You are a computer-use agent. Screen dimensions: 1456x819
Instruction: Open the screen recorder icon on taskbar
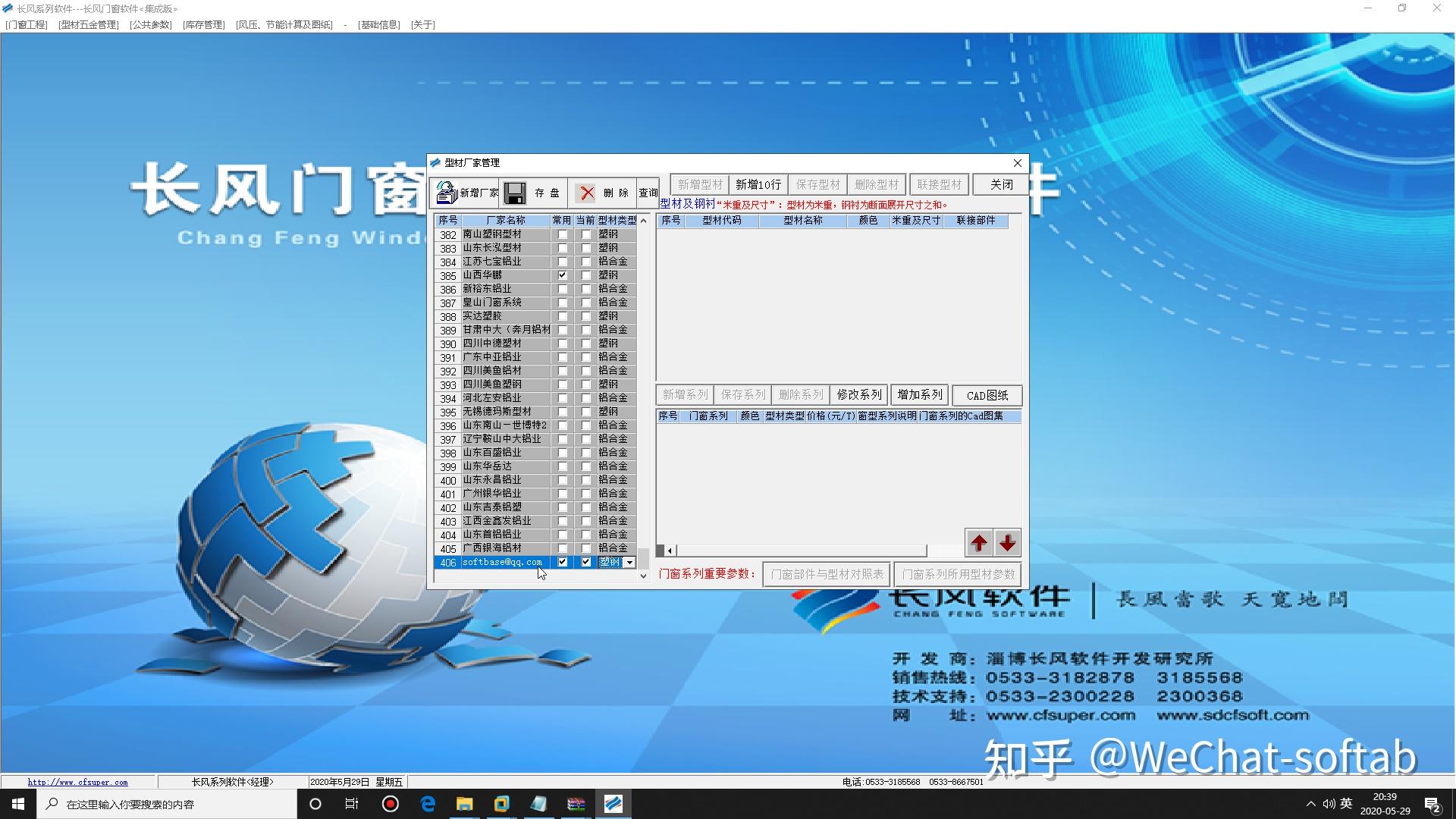click(x=391, y=804)
